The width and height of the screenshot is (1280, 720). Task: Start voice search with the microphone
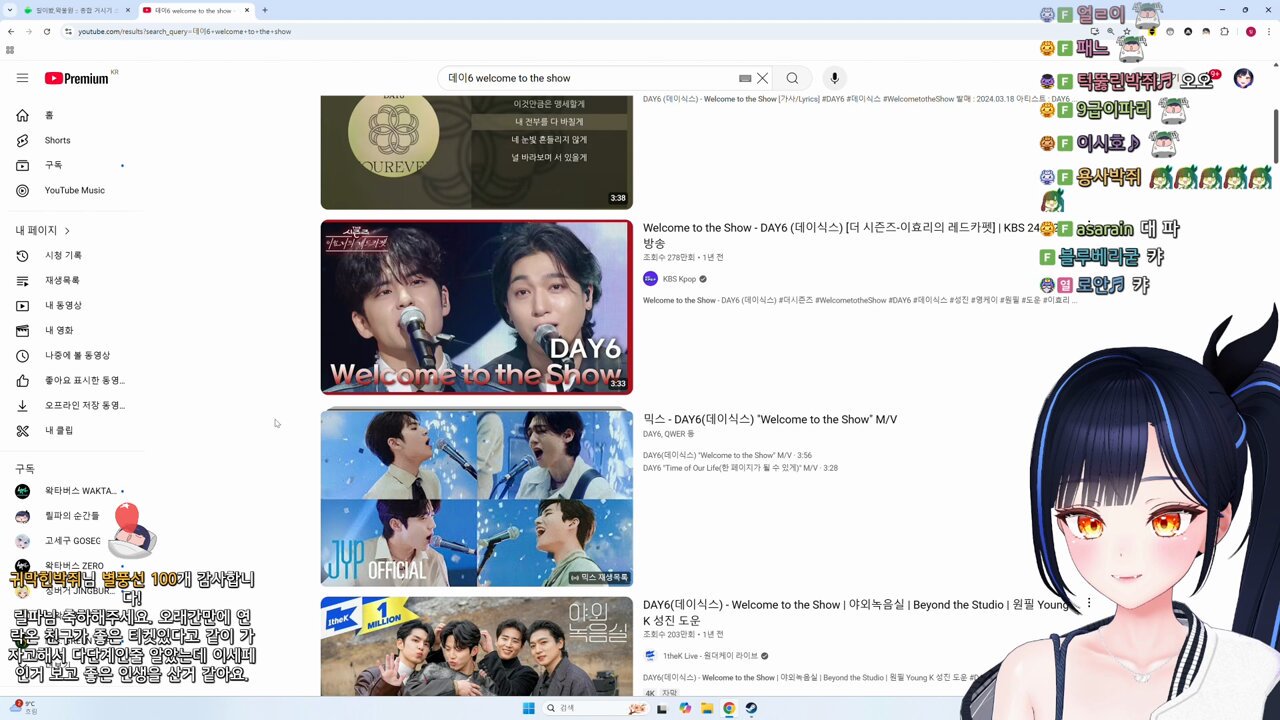coord(834,78)
